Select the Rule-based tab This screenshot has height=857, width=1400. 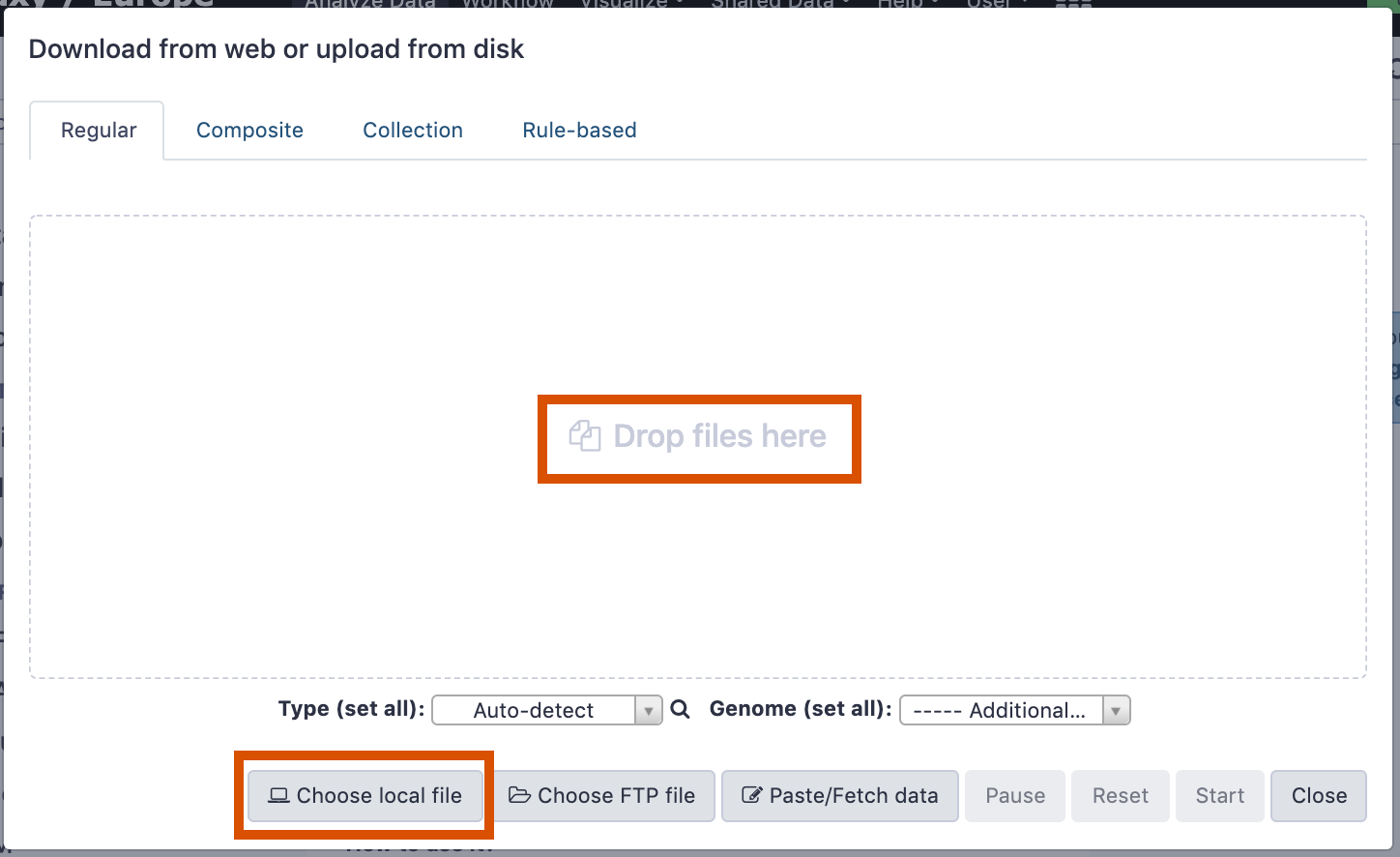tap(579, 131)
